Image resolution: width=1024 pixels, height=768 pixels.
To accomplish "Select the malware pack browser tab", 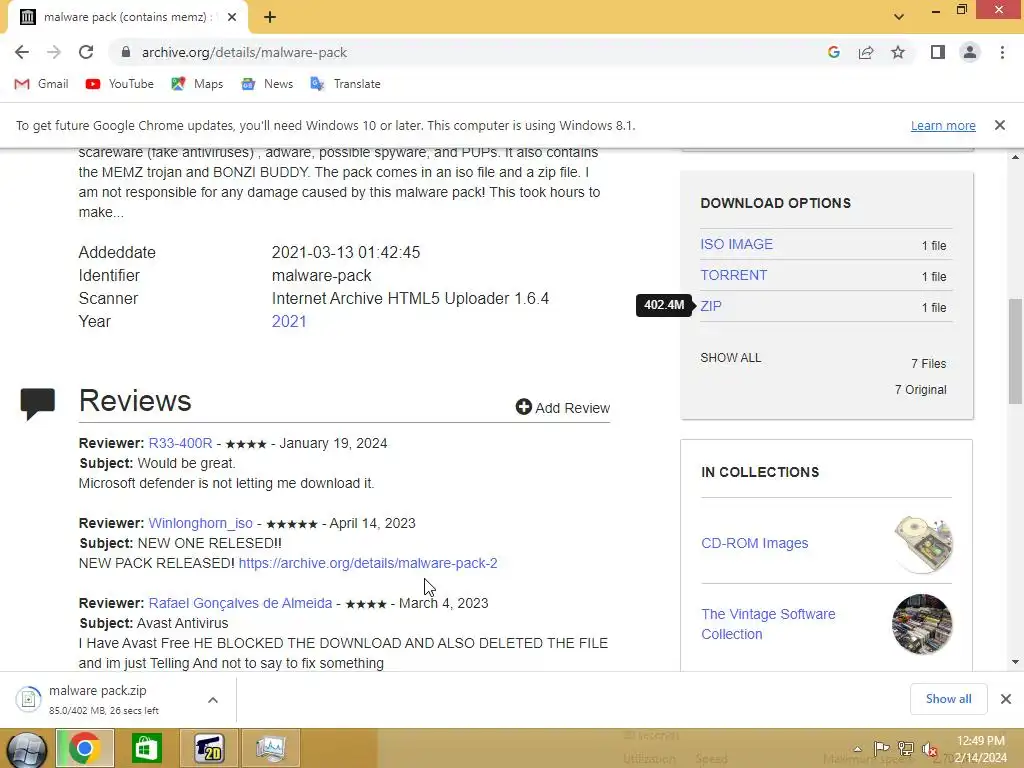I will 127,17.
